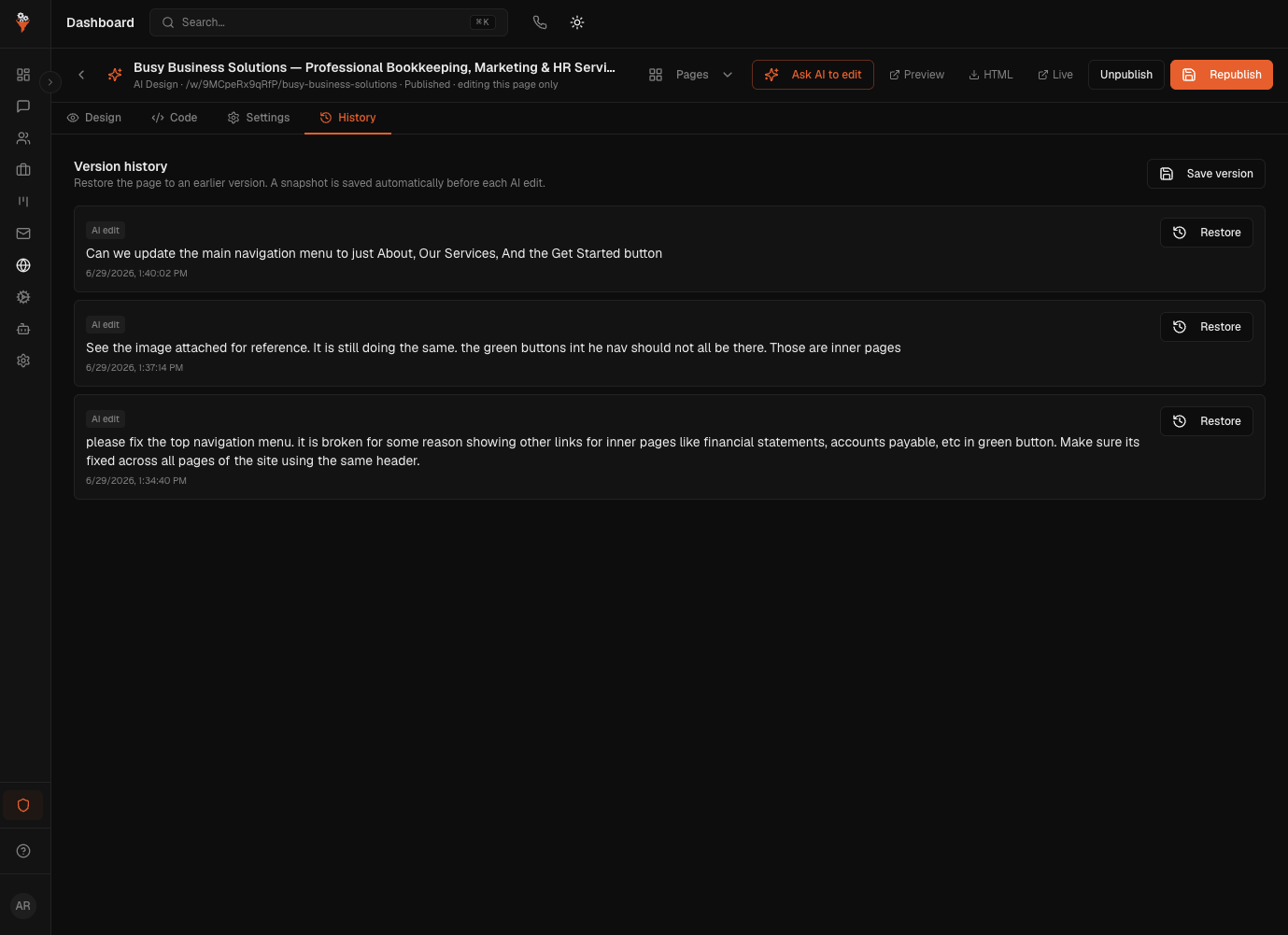1288x935 pixels.
Task: Open the globe websites sidebar icon
Action: coord(23,265)
